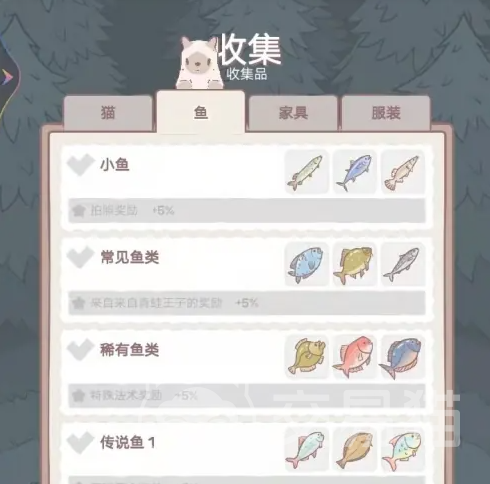Select the green pike fish icon in 小鱼
The height and width of the screenshot is (484, 490).
[307, 172]
